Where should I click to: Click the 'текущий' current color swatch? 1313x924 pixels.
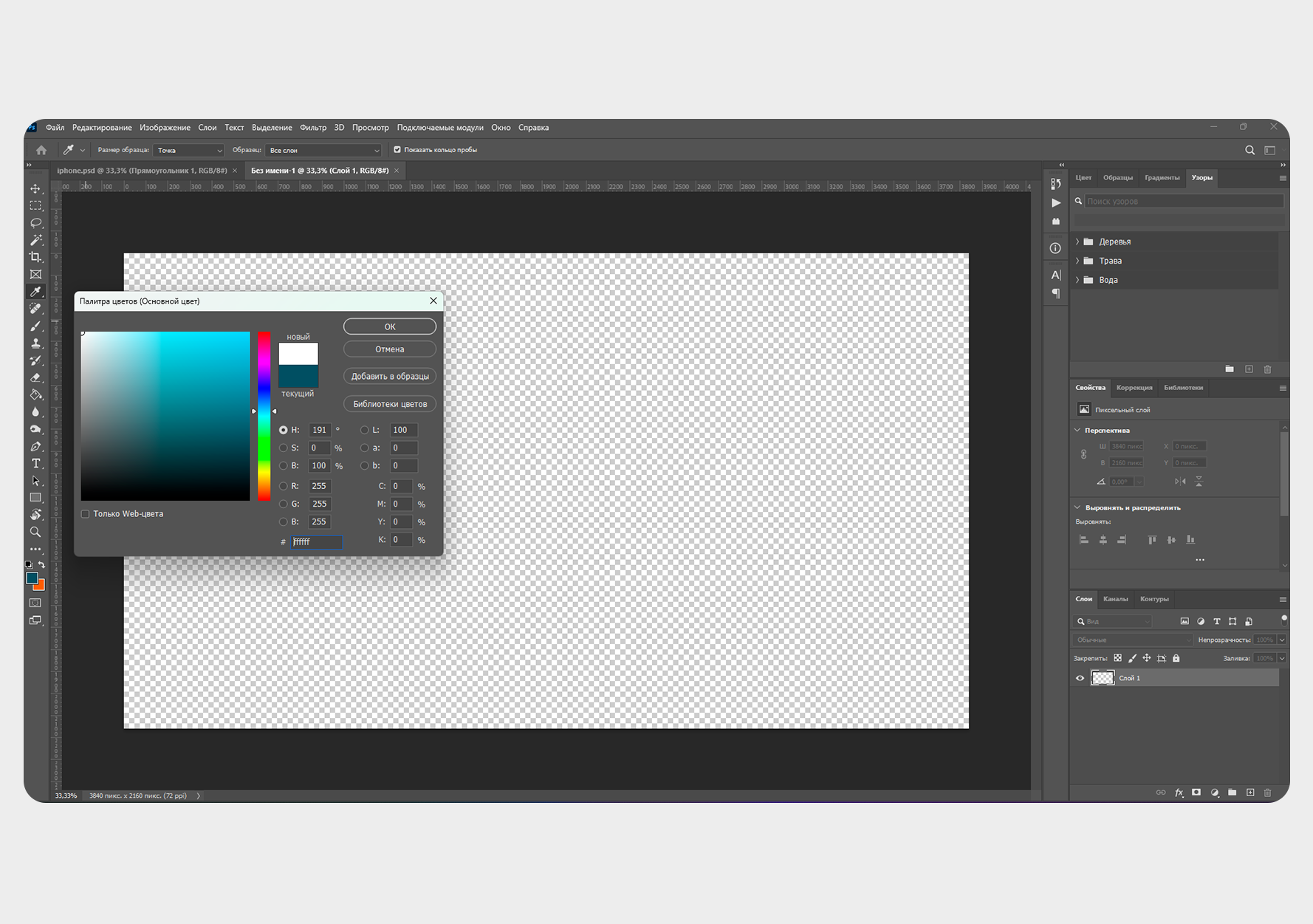click(298, 376)
